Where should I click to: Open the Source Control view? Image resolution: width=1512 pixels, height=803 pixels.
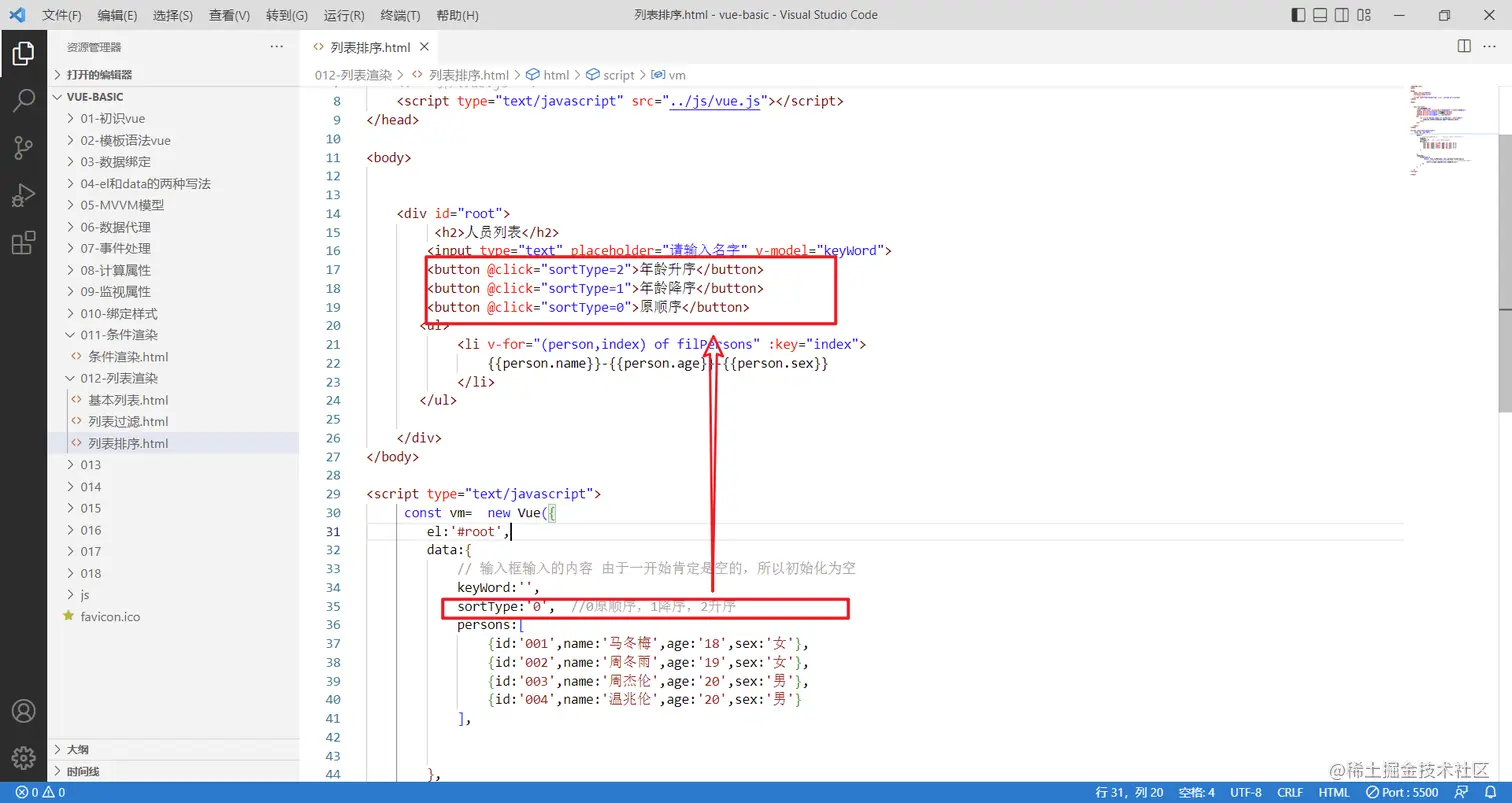pos(23,148)
